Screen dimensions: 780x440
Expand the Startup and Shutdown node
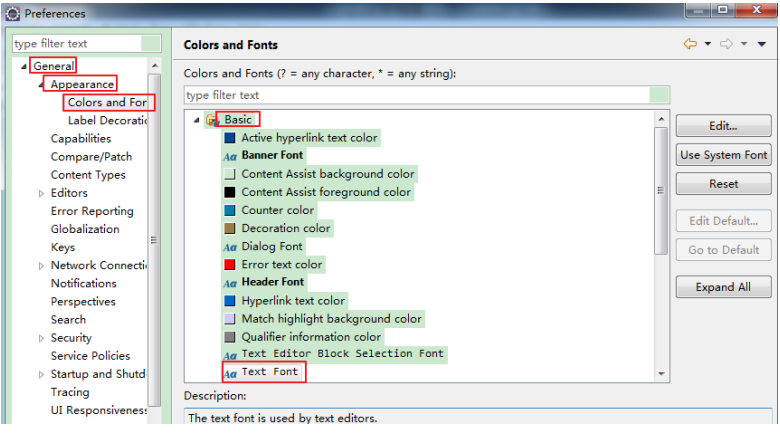41,375
